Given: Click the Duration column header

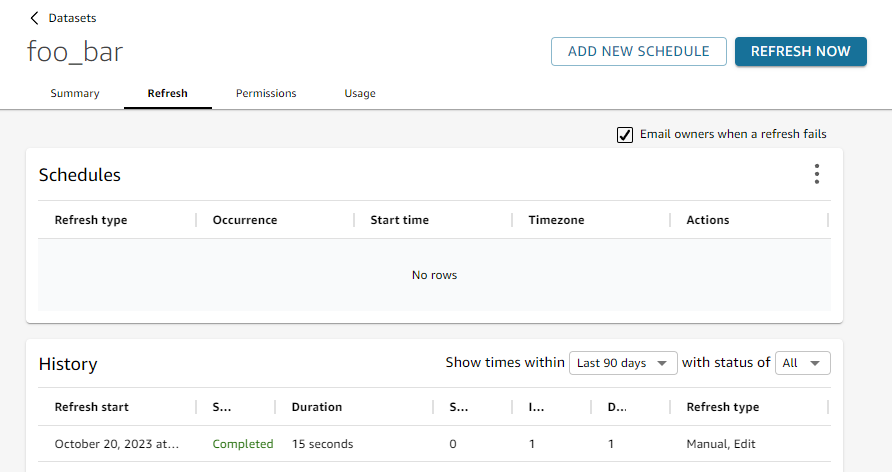Looking at the screenshot, I should [317, 407].
